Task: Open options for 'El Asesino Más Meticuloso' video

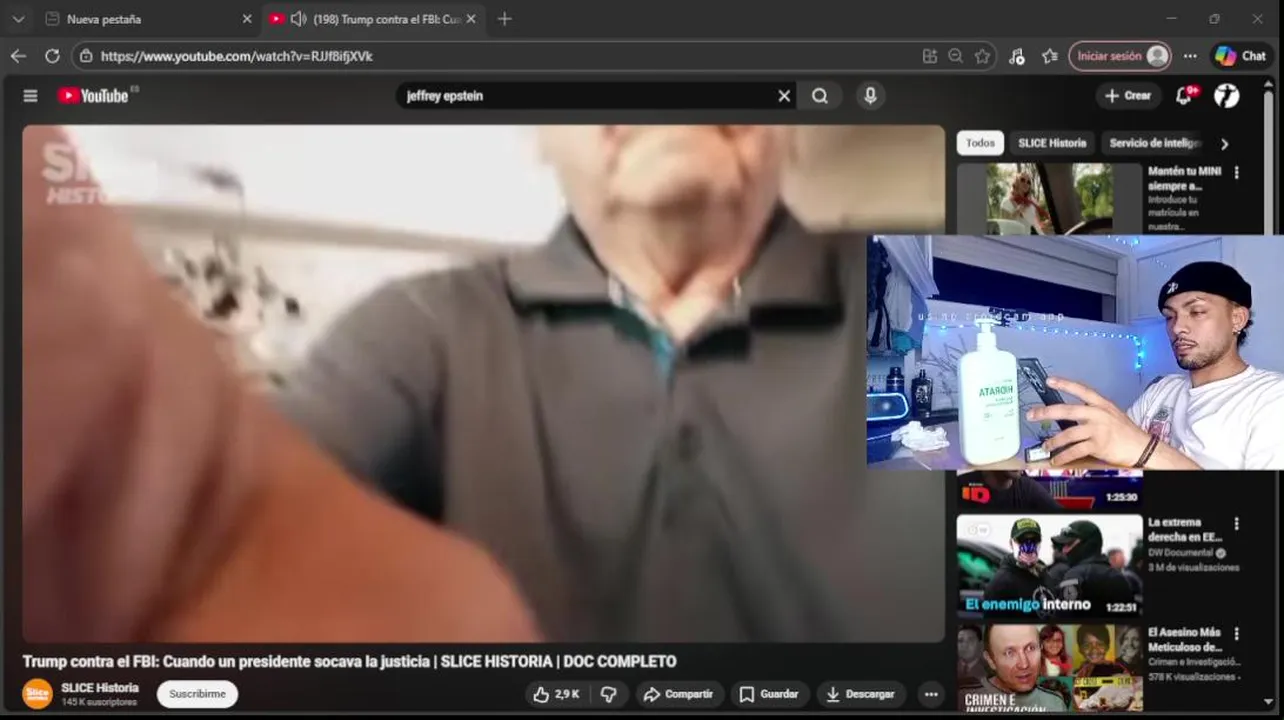Action: (x=1237, y=634)
